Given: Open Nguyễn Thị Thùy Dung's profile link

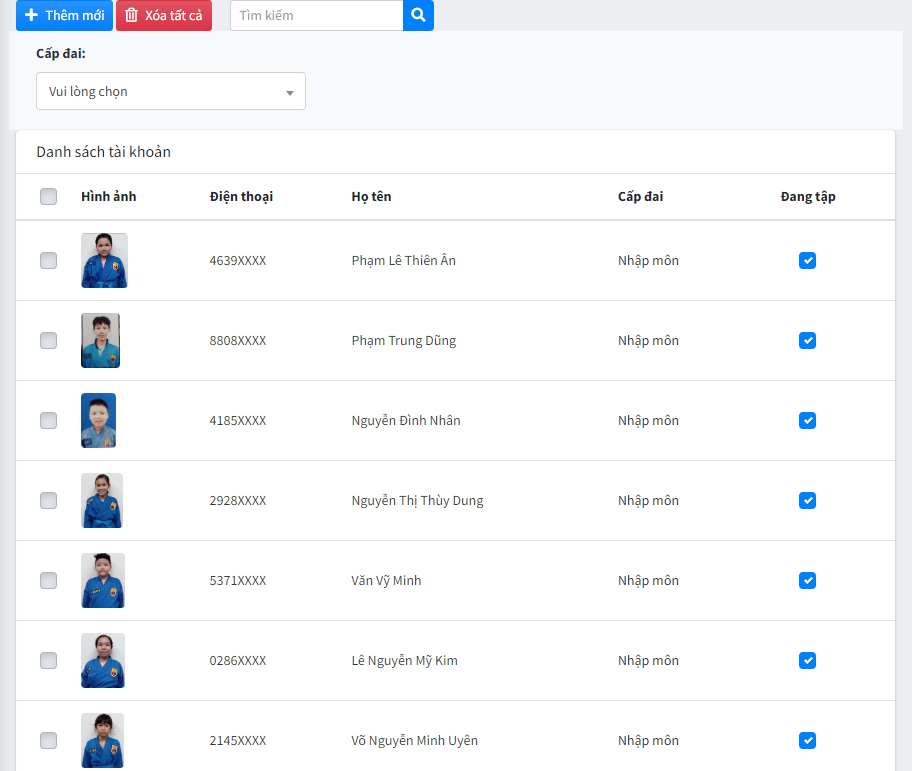Looking at the screenshot, I should [417, 500].
